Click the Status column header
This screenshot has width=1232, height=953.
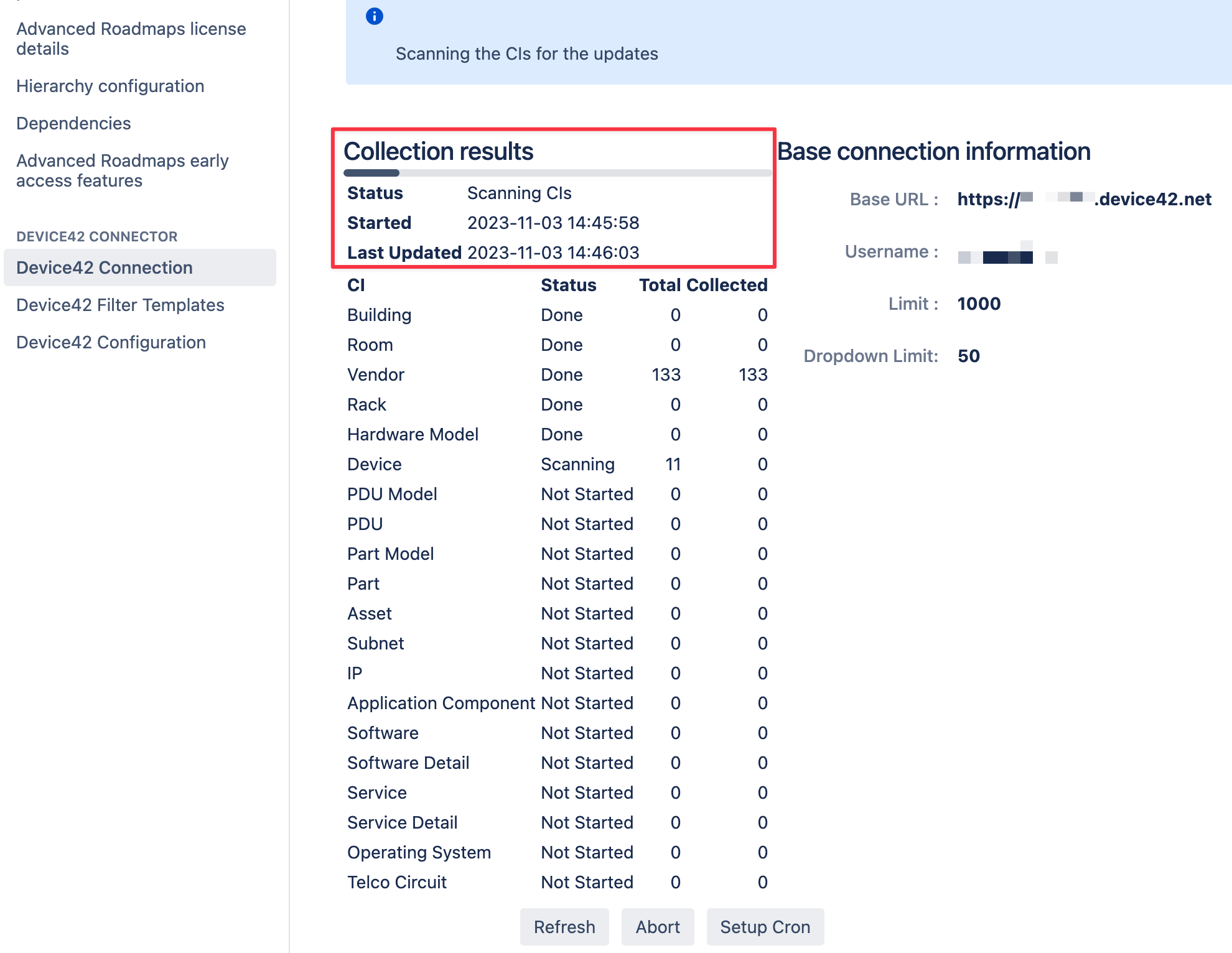[x=567, y=284]
